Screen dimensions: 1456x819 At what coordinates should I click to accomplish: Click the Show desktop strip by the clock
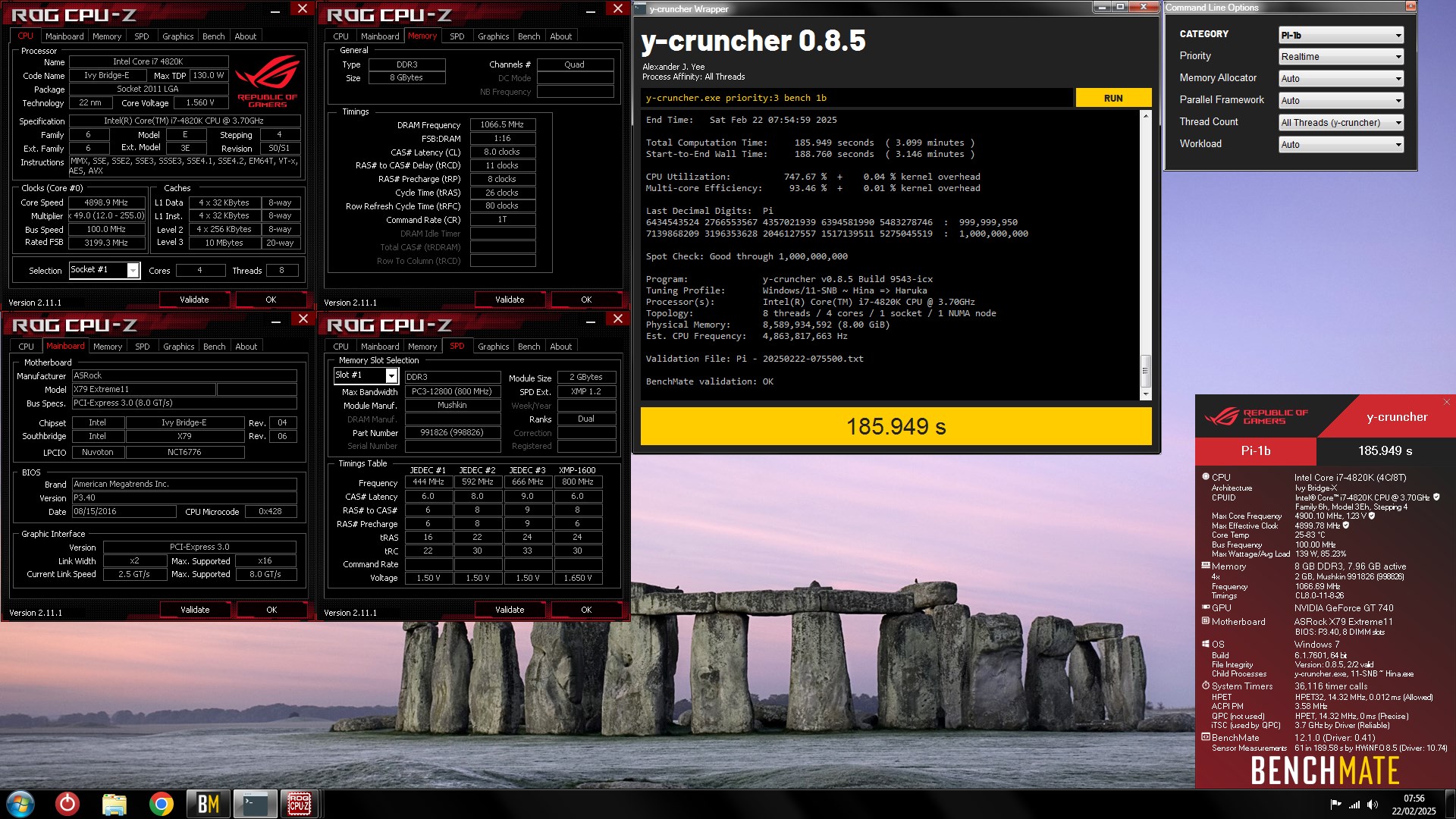point(1451,804)
